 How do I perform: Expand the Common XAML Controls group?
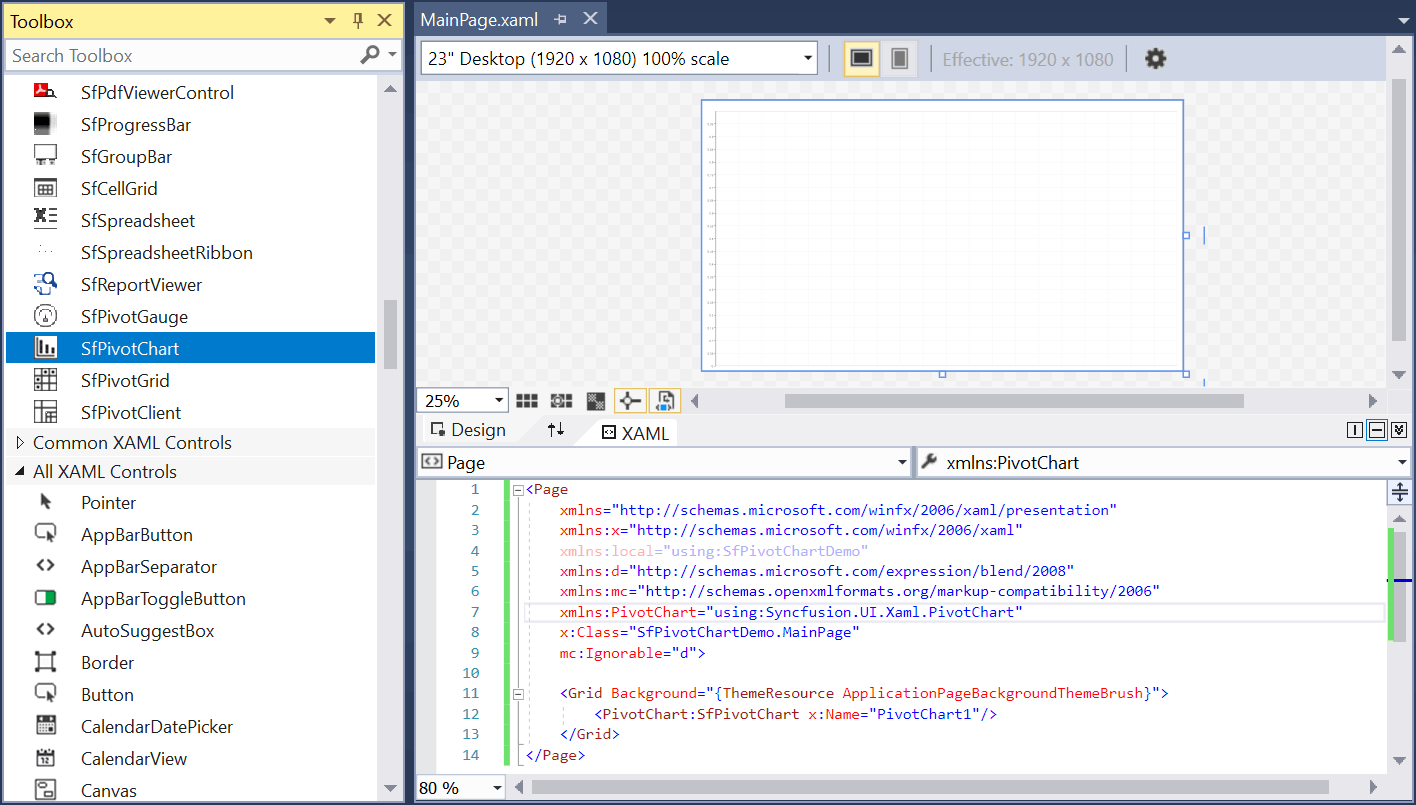pyautogui.click(x=20, y=442)
